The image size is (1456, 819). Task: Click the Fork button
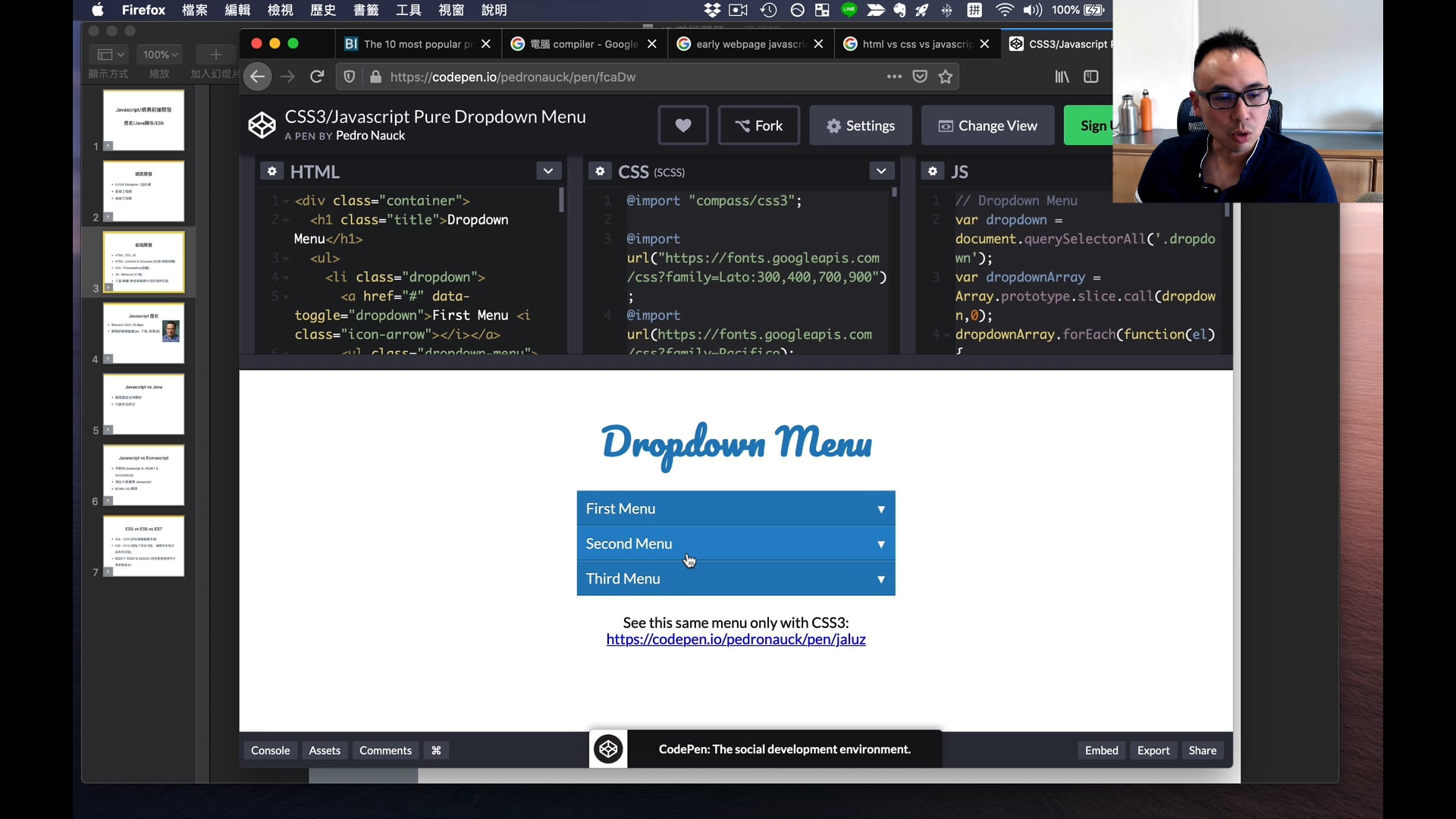click(758, 126)
